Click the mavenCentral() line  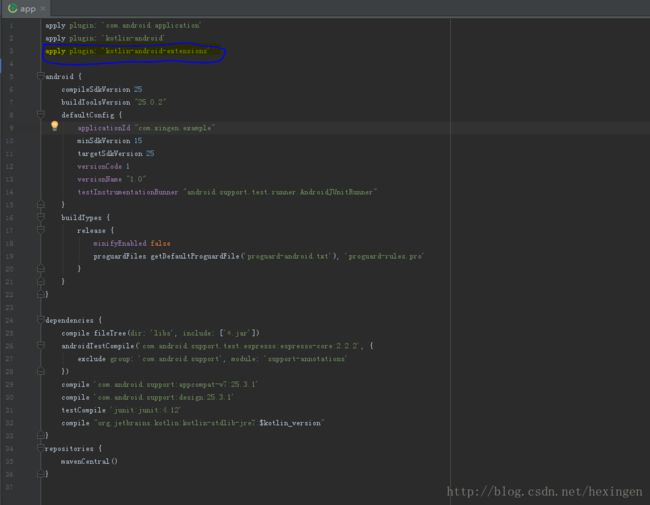tap(89, 461)
